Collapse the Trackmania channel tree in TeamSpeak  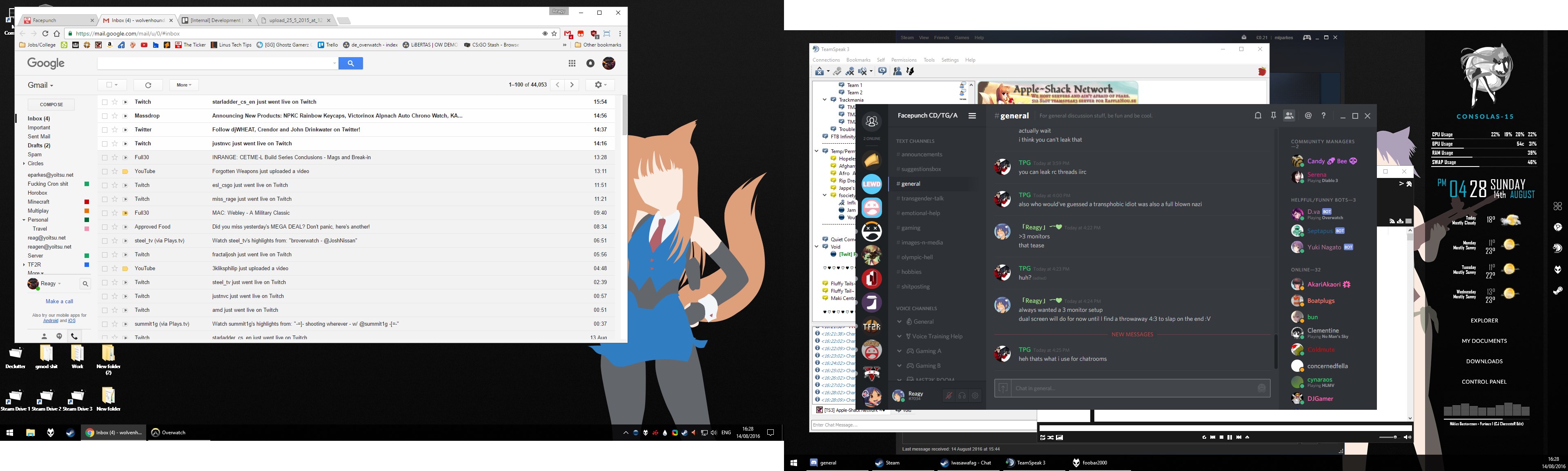(x=825, y=100)
